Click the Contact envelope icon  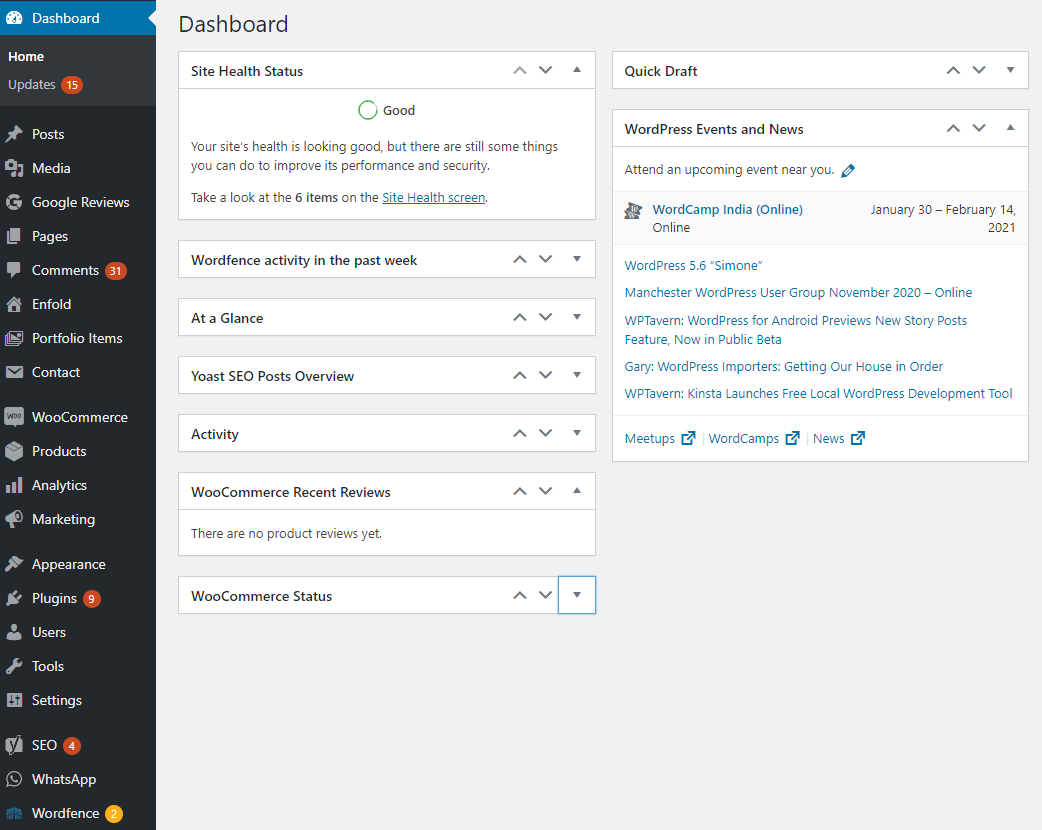[x=14, y=372]
